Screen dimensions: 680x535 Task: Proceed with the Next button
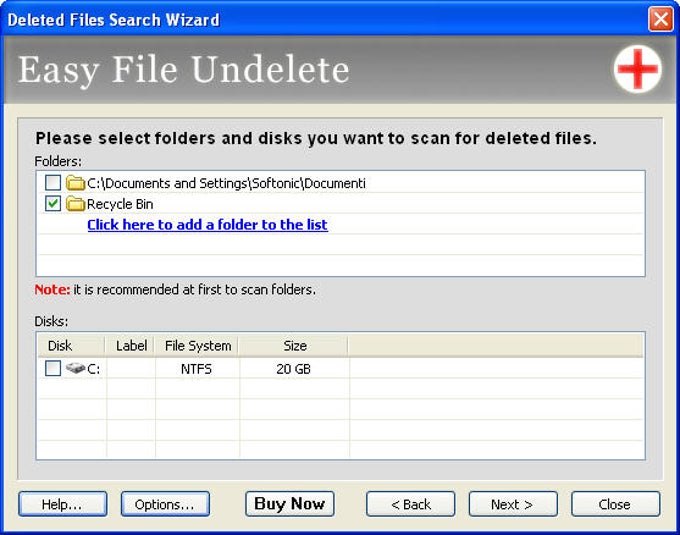(x=513, y=504)
